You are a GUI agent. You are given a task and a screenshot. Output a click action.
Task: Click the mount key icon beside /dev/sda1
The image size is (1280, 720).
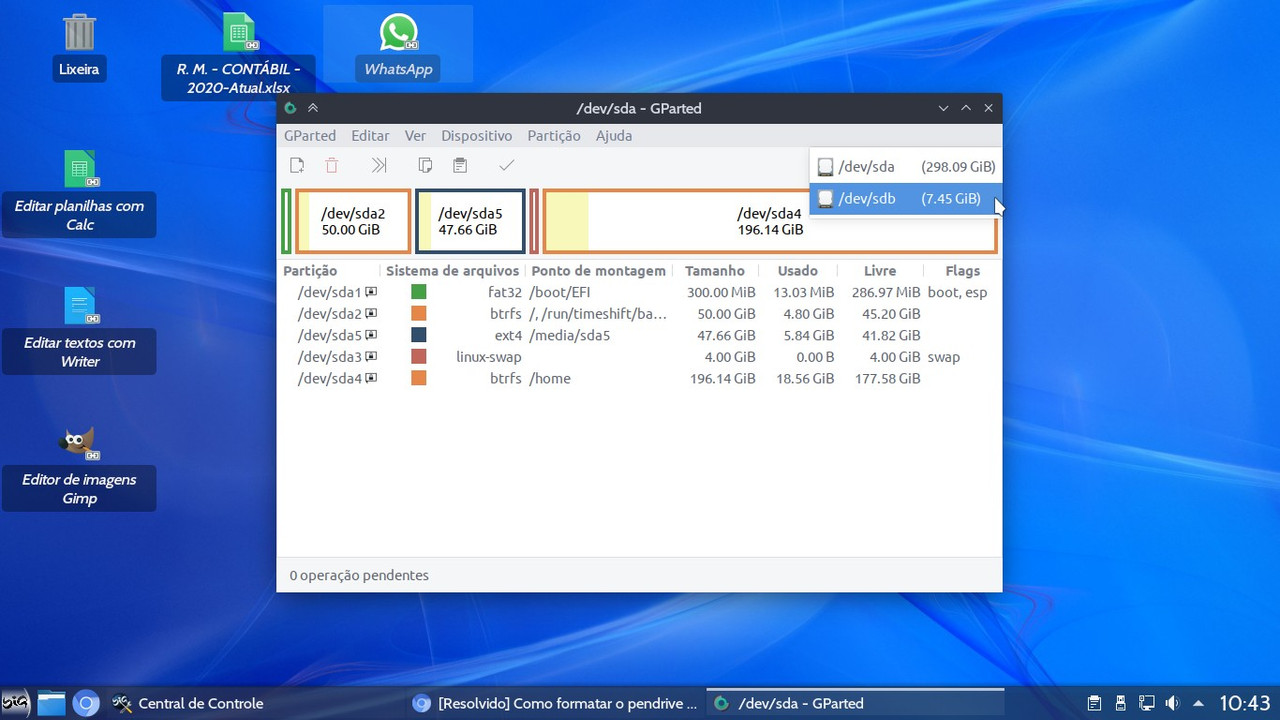[371, 292]
